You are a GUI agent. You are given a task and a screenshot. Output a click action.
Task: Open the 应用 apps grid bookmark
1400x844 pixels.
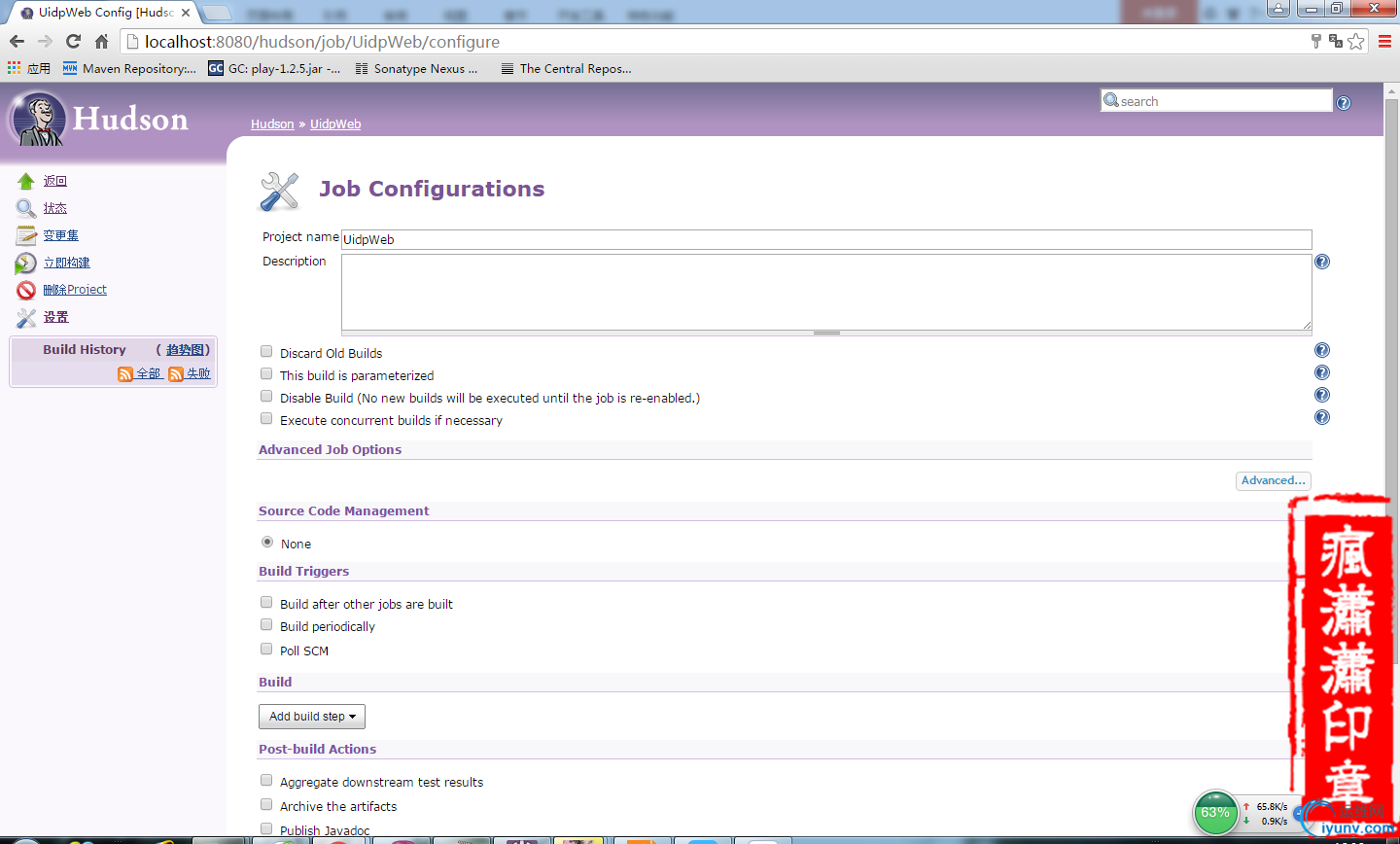pos(29,68)
